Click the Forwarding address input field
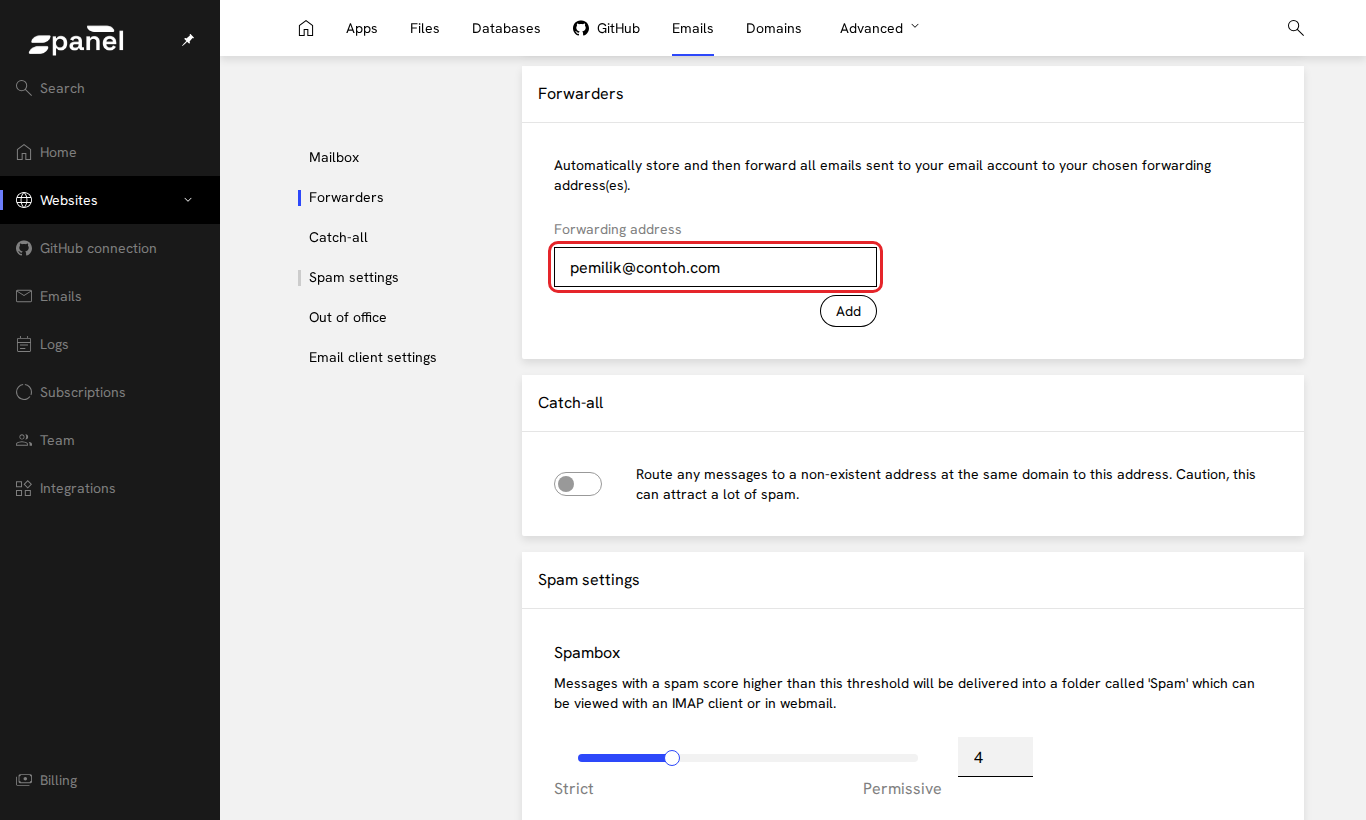 [x=715, y=267]
